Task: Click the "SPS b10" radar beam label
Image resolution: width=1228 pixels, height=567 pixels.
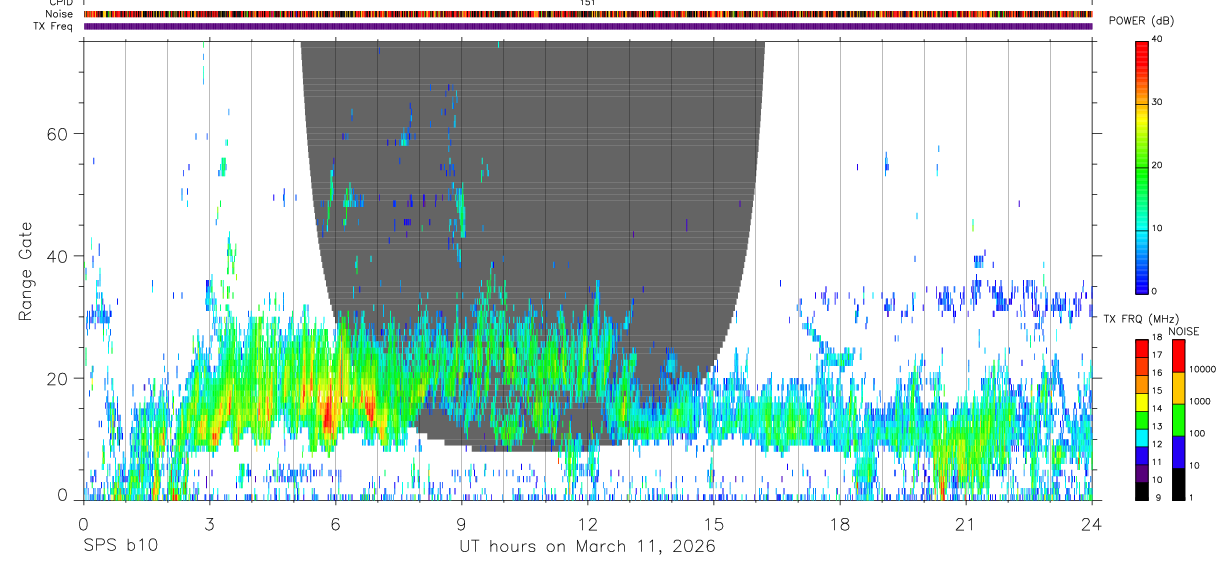Action: tap(120, 547)
